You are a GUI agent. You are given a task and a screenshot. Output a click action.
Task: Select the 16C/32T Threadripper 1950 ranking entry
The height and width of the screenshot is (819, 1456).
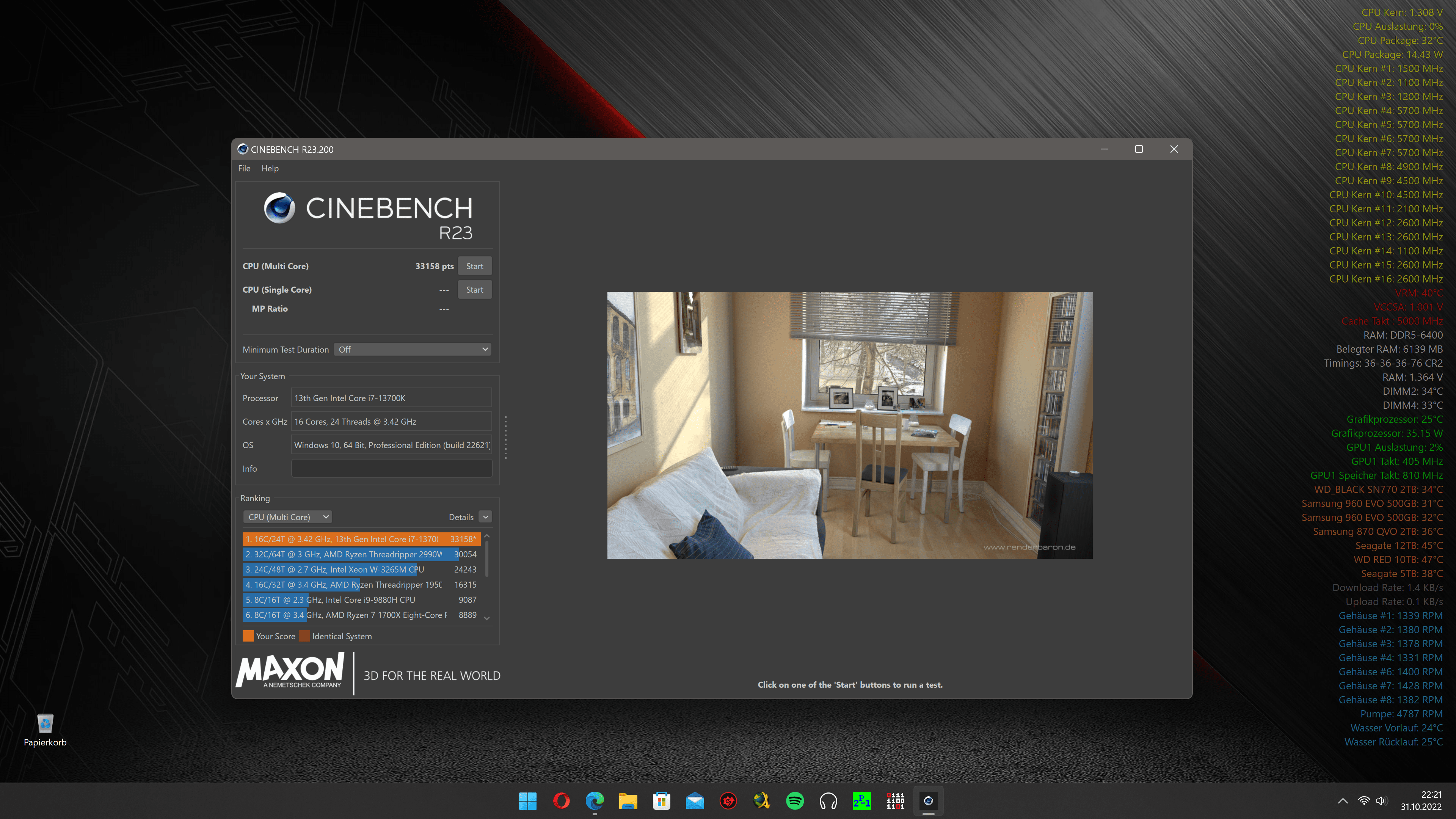point(362,585)
